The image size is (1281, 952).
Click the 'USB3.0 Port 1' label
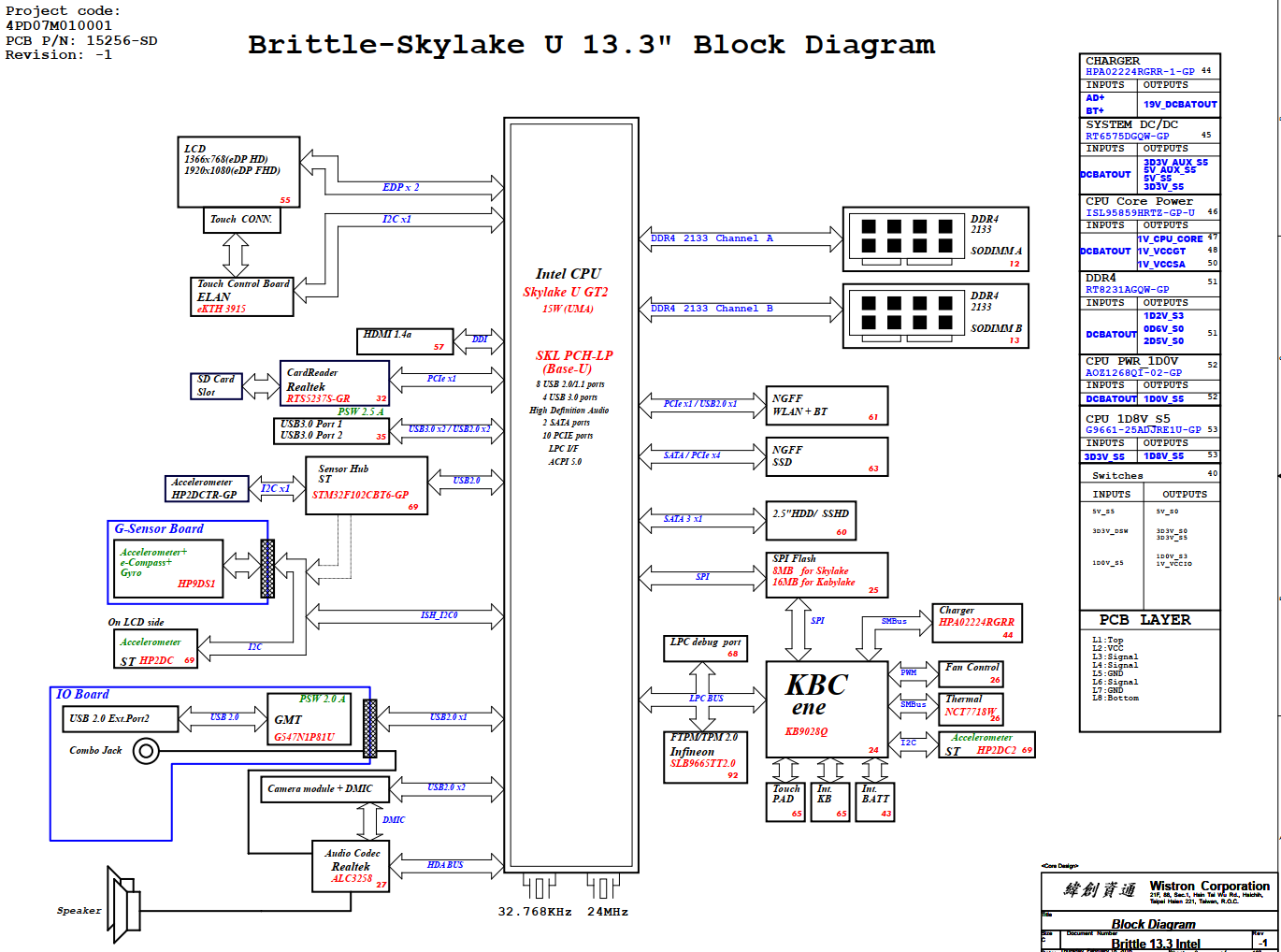pos(311,424)
